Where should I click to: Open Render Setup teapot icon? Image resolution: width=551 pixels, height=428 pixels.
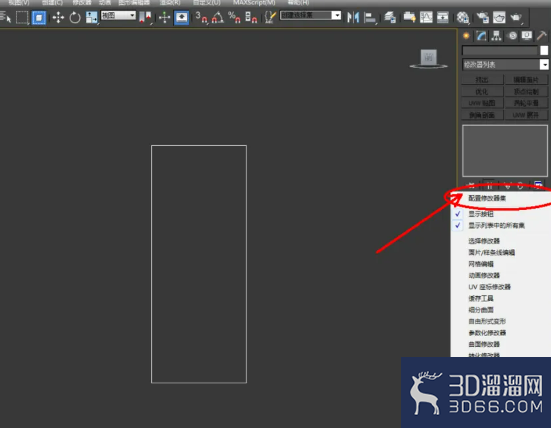(x=482, y=17)
